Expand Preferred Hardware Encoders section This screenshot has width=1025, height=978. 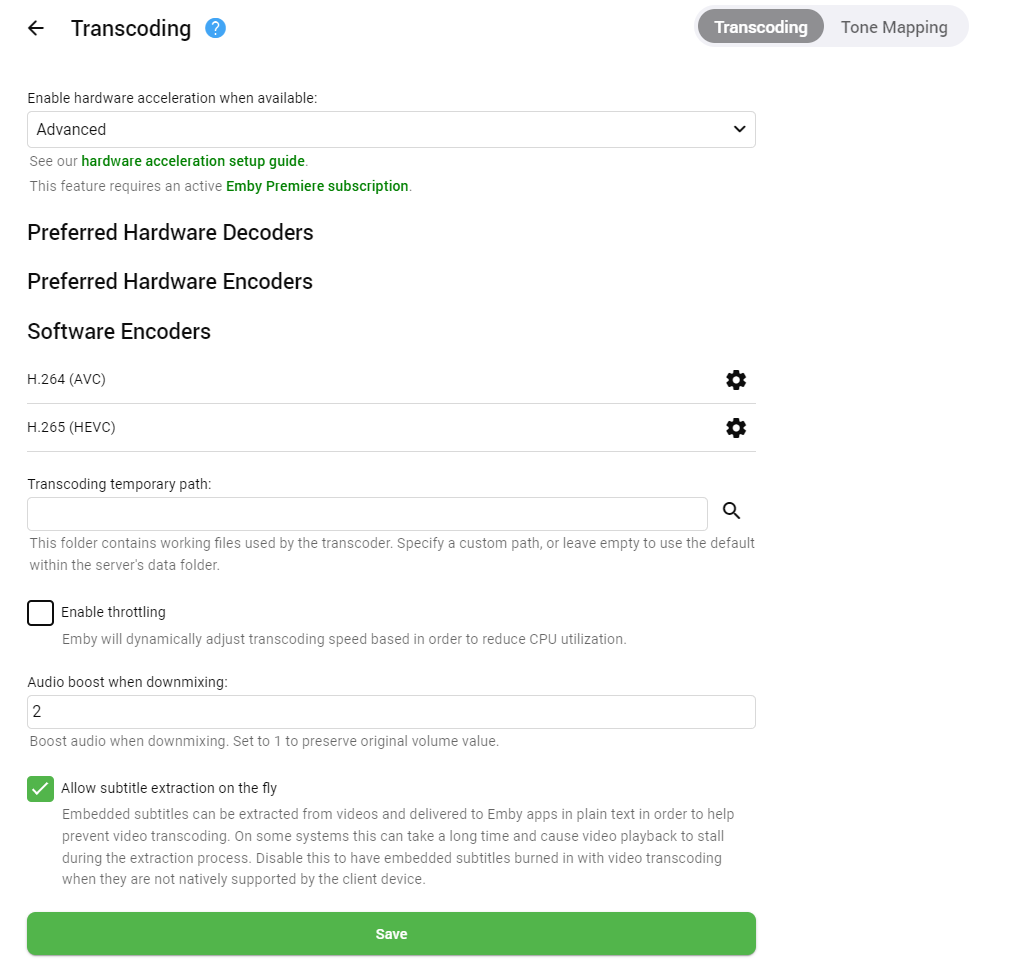[170, 282]
